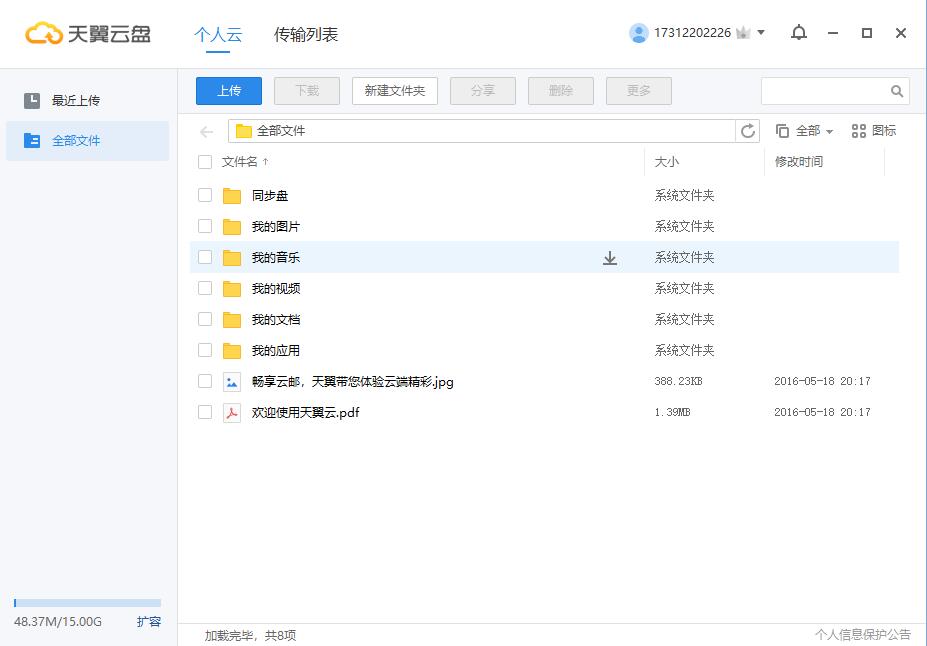Select 最近上传 in sidebar

[87, 100]
